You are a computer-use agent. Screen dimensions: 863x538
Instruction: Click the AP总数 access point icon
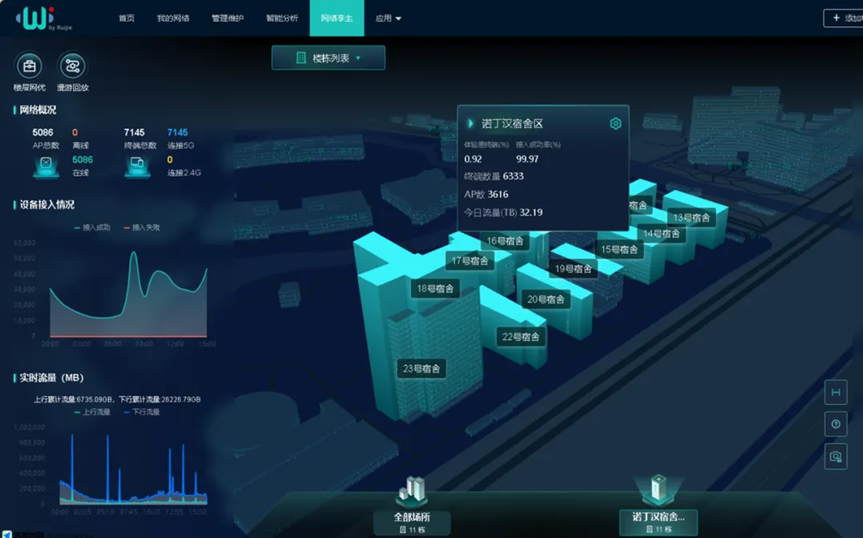pyautogui.click(x=45, y=166)
